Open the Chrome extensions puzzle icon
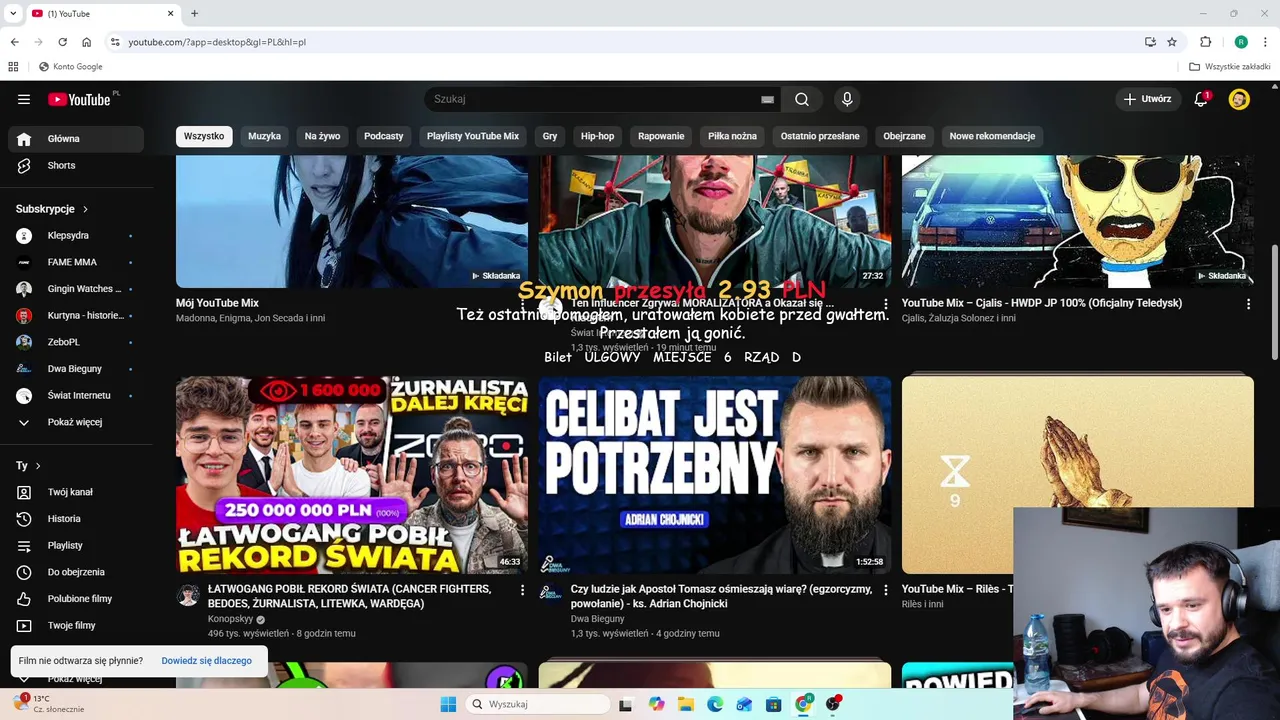1280x720 pixels. [x=1205, y=42]
